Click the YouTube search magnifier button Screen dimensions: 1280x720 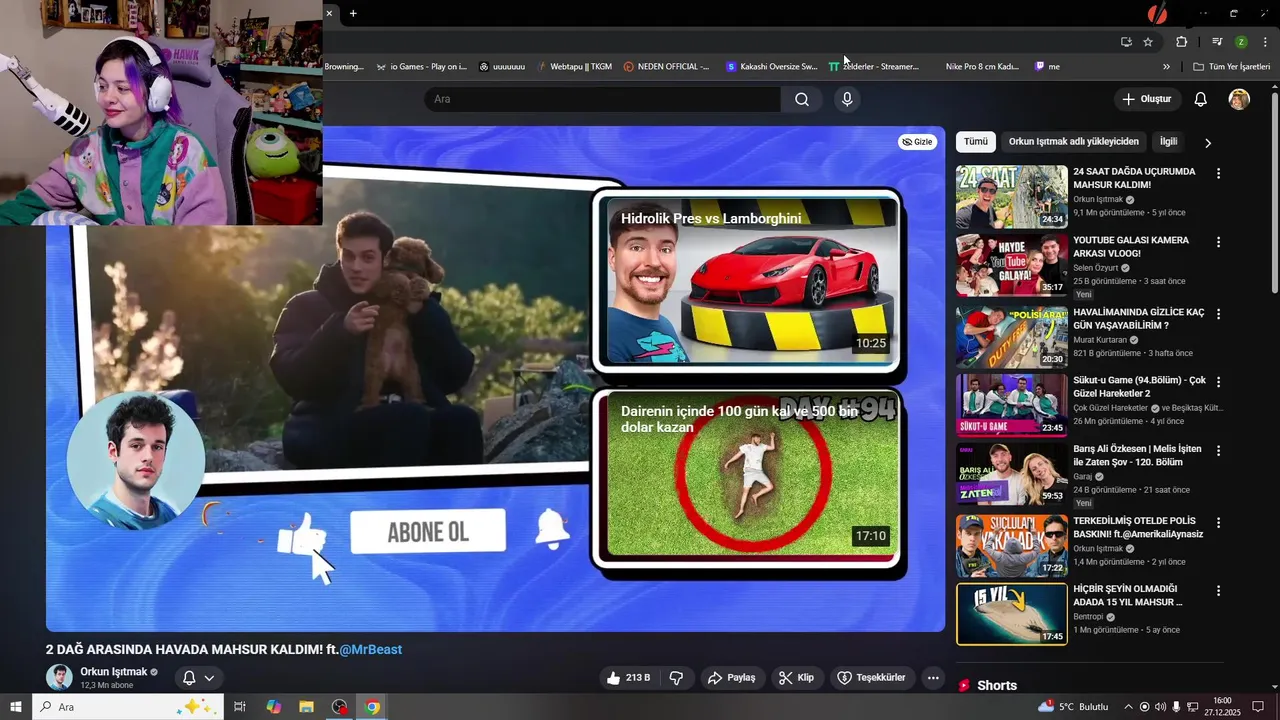[x=802, y=99]
